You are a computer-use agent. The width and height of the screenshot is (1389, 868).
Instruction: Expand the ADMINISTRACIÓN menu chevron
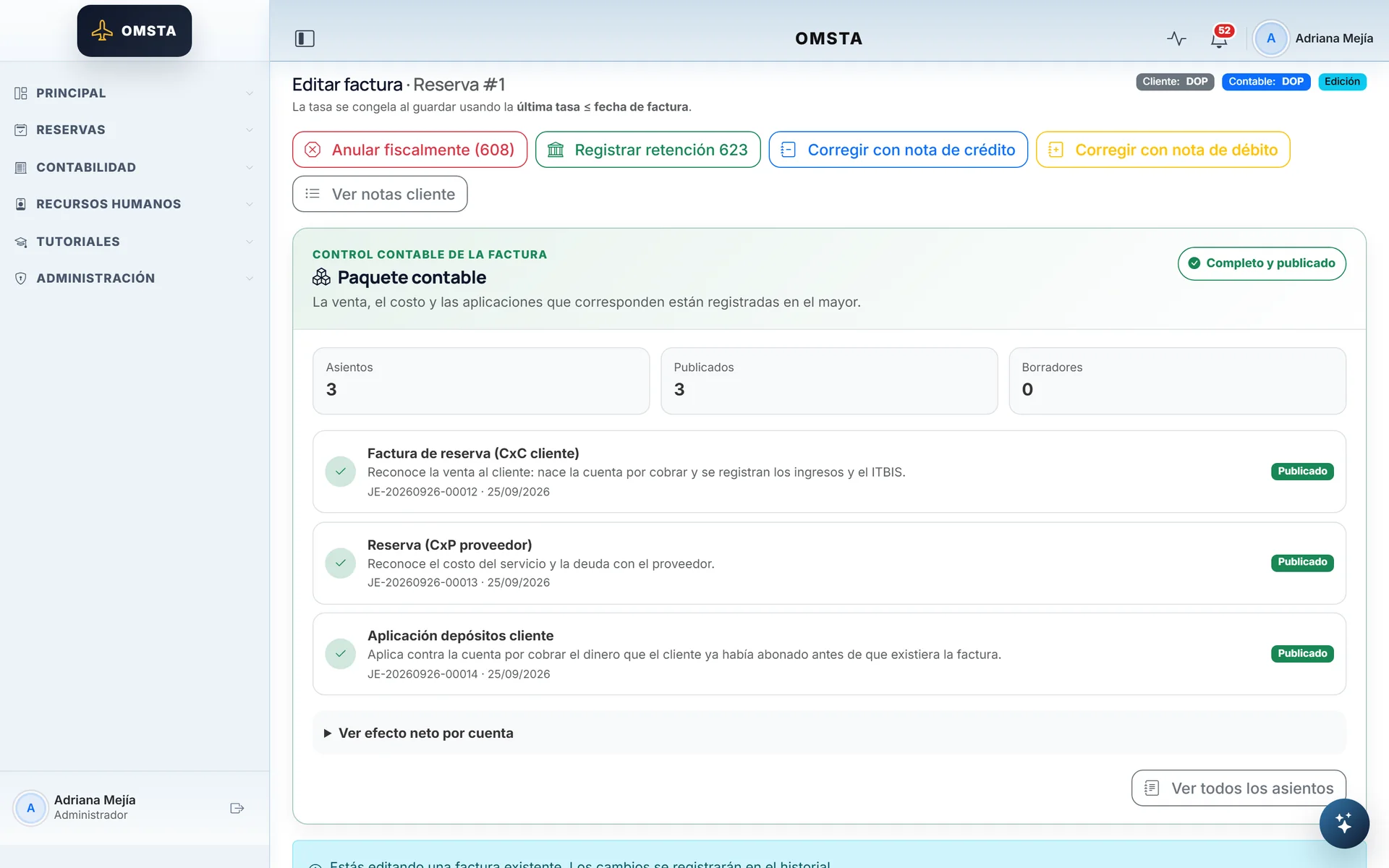tap(250, 278)
